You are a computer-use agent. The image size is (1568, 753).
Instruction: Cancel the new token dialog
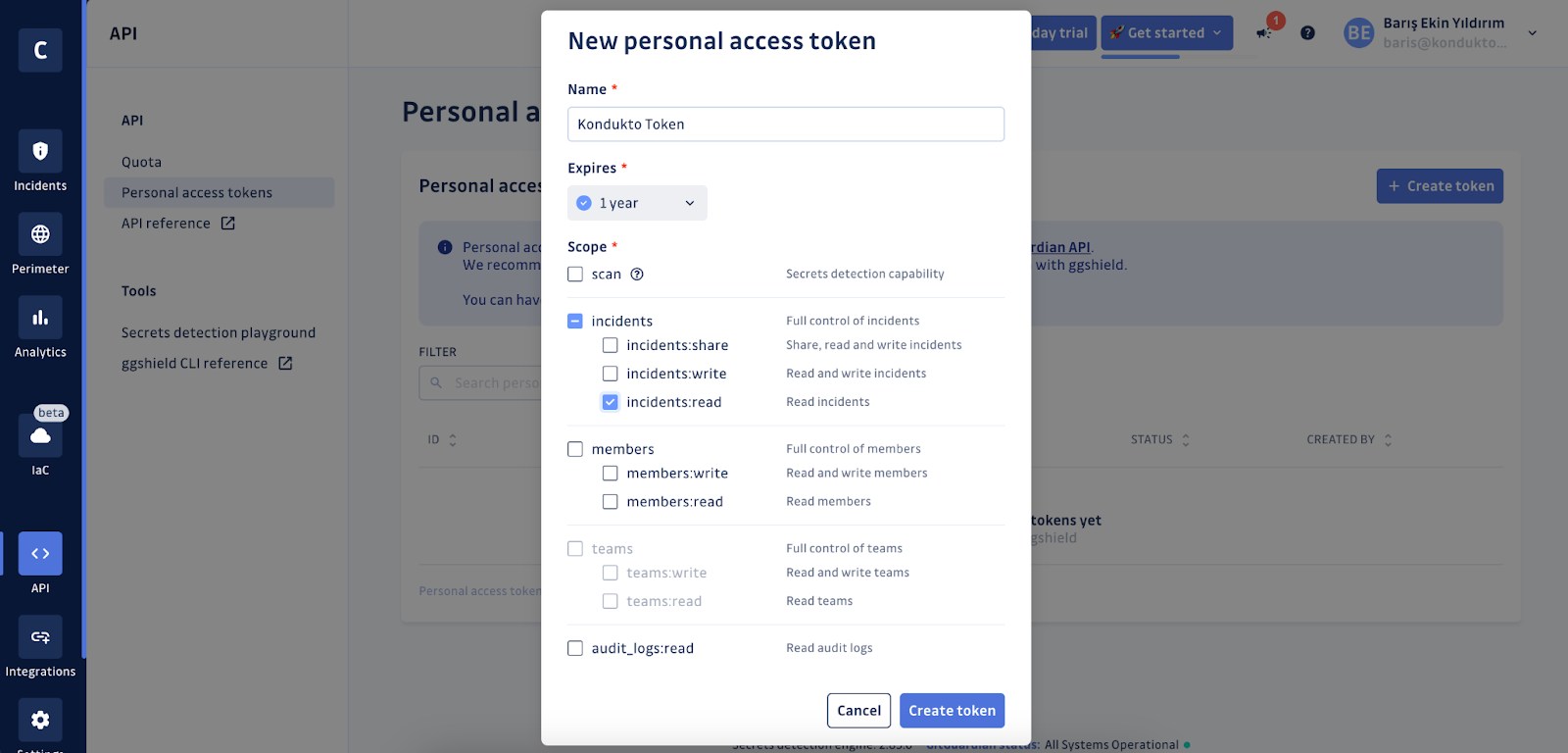858,710
